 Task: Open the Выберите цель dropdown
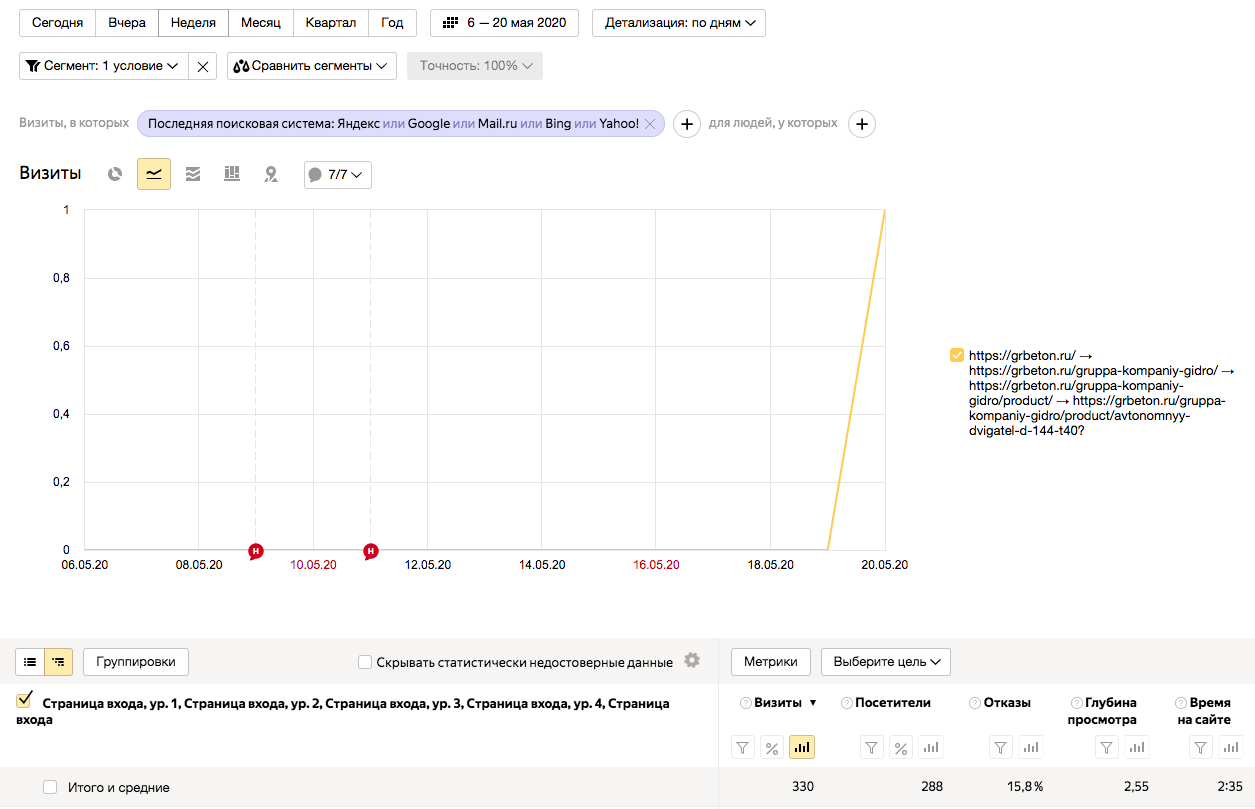(x=885, y=661)
